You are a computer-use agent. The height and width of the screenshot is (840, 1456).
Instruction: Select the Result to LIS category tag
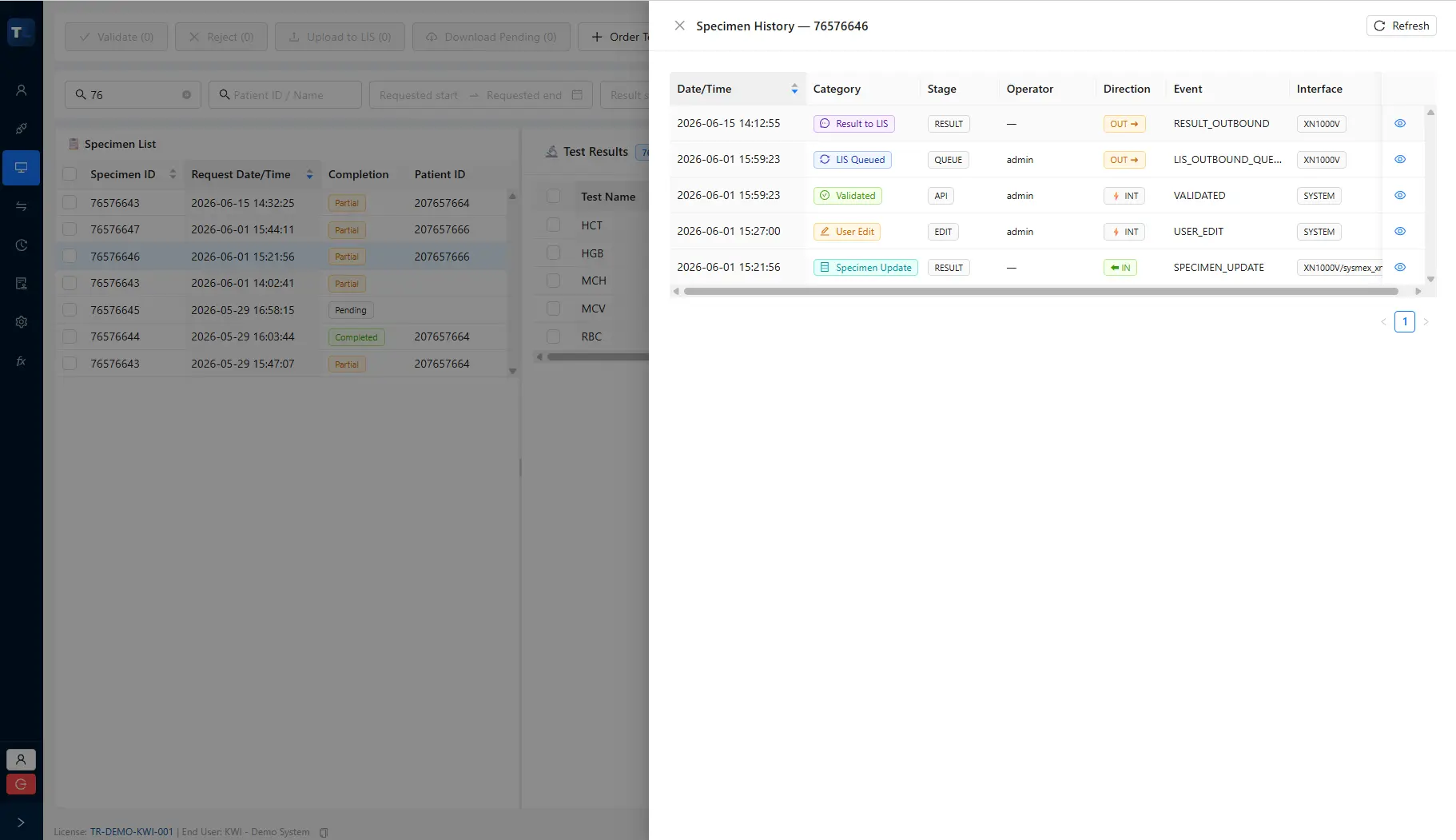pyautogui.click(x=853, y=124)
